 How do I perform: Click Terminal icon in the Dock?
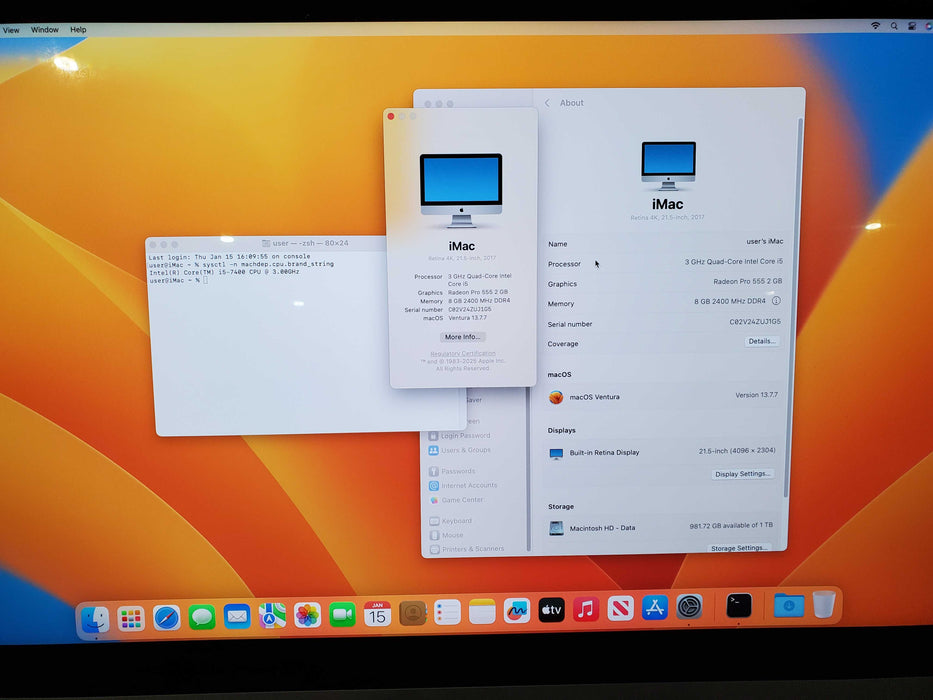(739, 606)
